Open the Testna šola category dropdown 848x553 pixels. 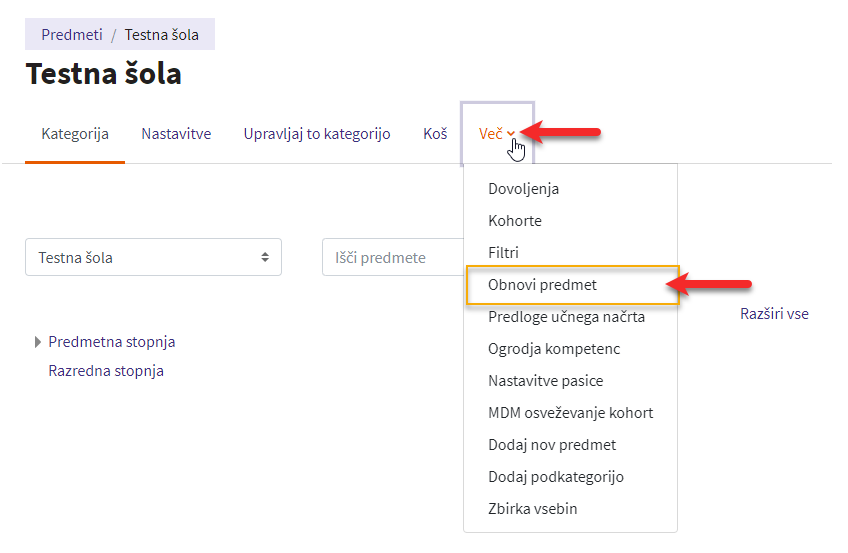pyautogui.click(x=154, y=257)
